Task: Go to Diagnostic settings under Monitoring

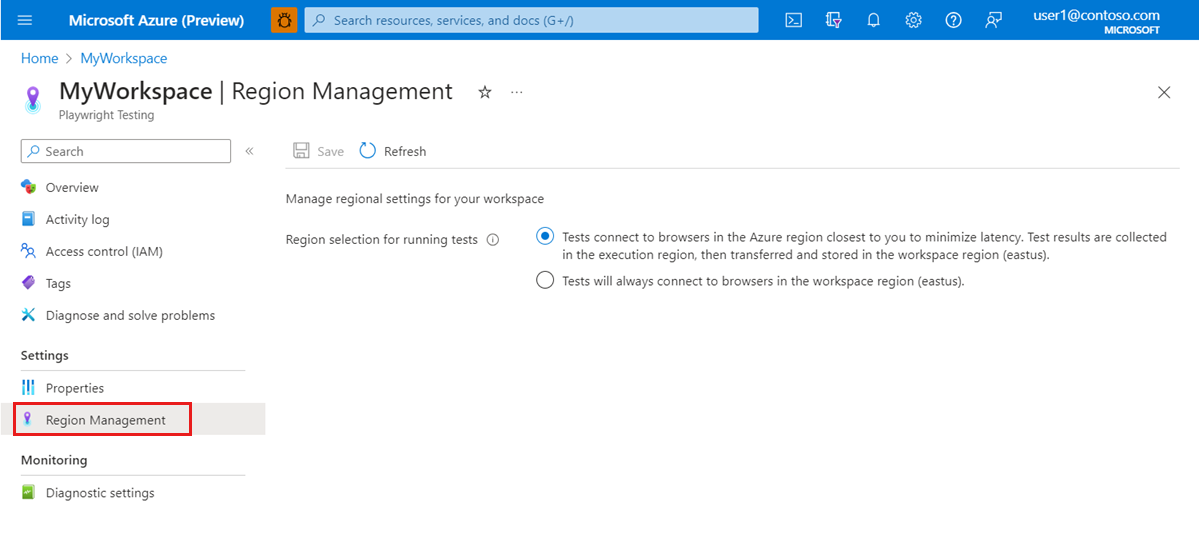Action: tap(100, 493)
